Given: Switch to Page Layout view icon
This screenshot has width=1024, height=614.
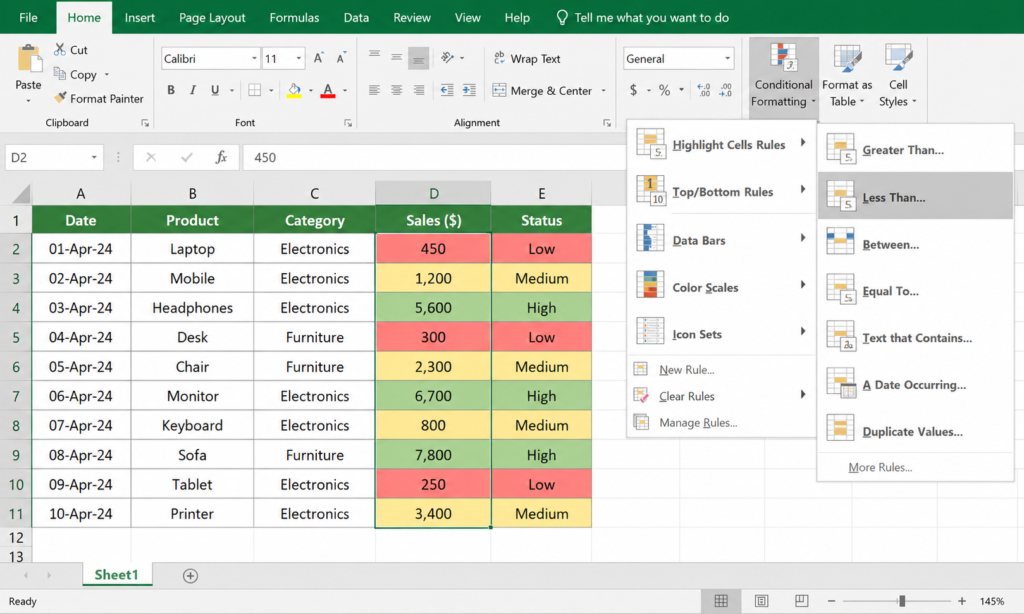Looking at the screenshot, I should point(761,601).
